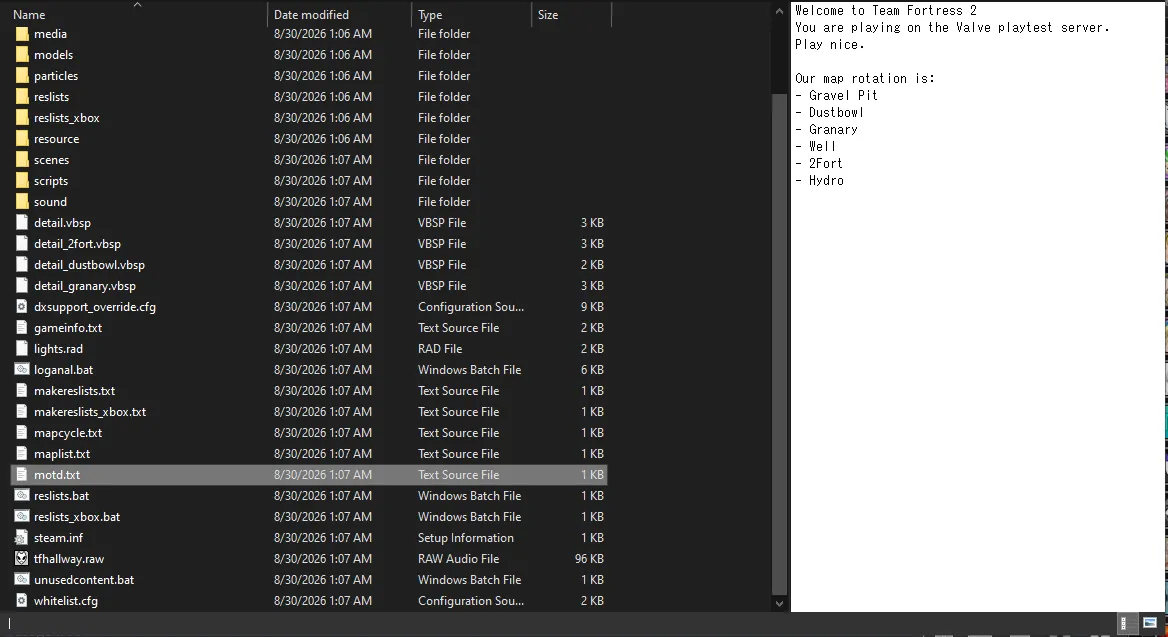Select the sound folder icon
This screenshot has width=1168, height=637.
tap(22, 201)
